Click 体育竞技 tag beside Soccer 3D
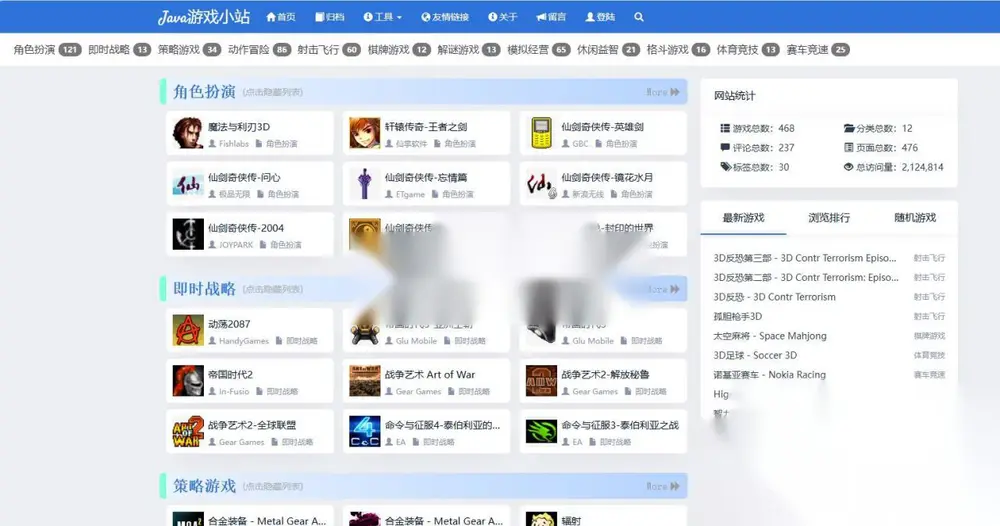Image resolution: width=1000 pixels, height=526 pixels. pyautogui.click(x=929, y=355)
